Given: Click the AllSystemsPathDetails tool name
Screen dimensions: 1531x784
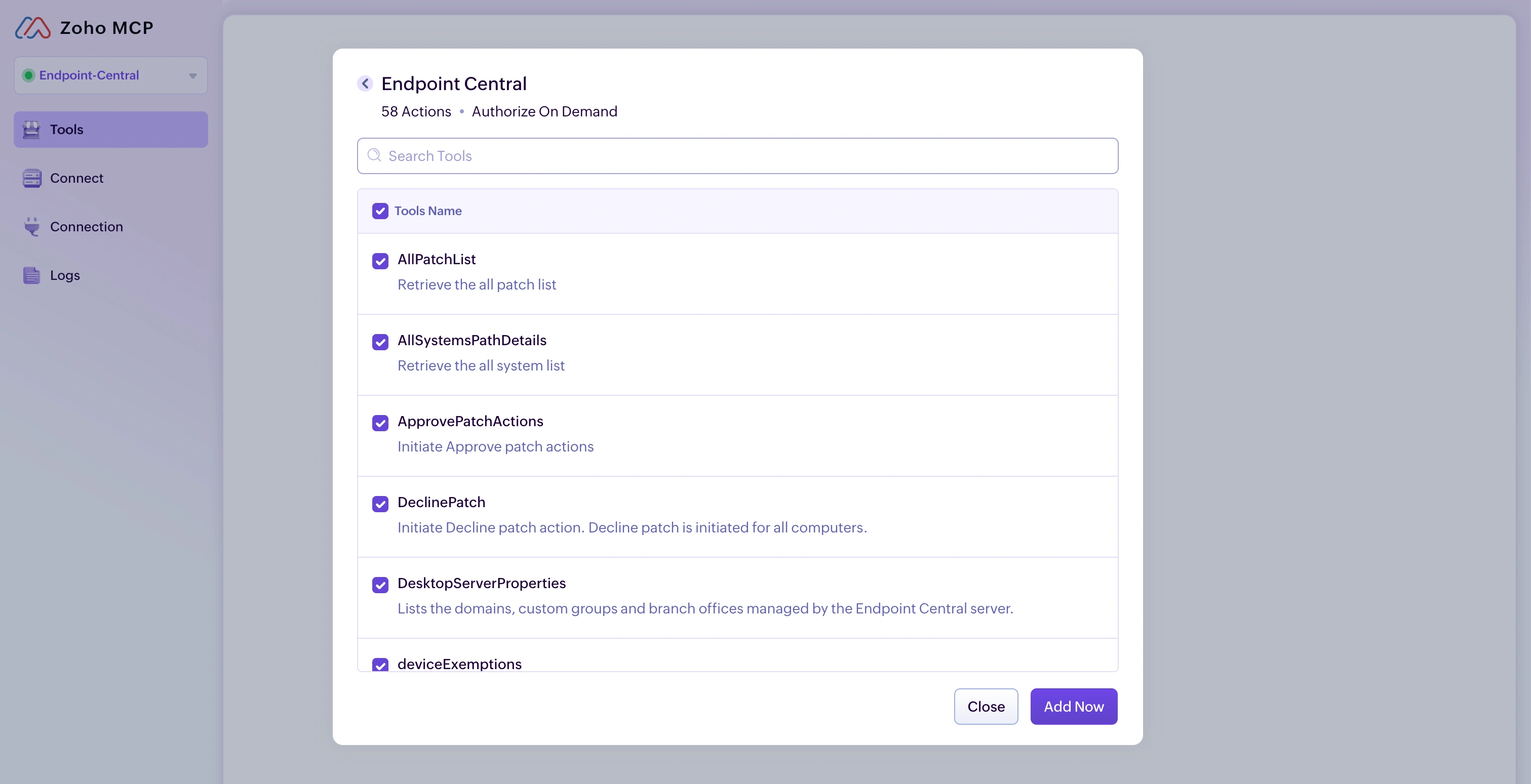Looking at the screenshot, I should (472, 340).
